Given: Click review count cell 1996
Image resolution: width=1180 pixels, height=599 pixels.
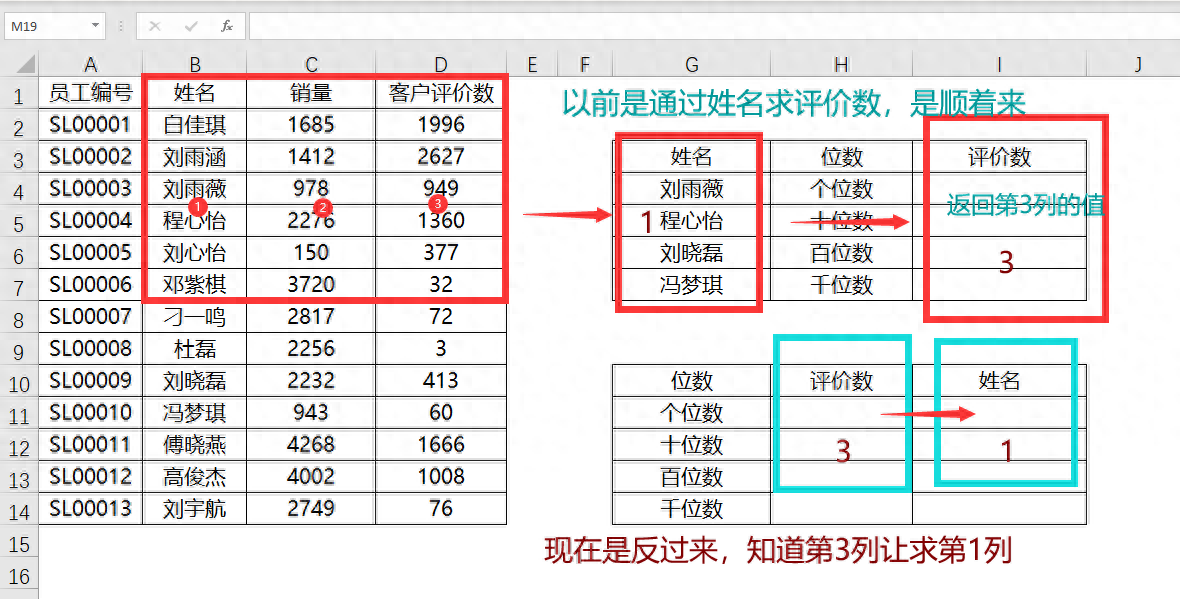Looking at the screenshot, I should (441, 124).
